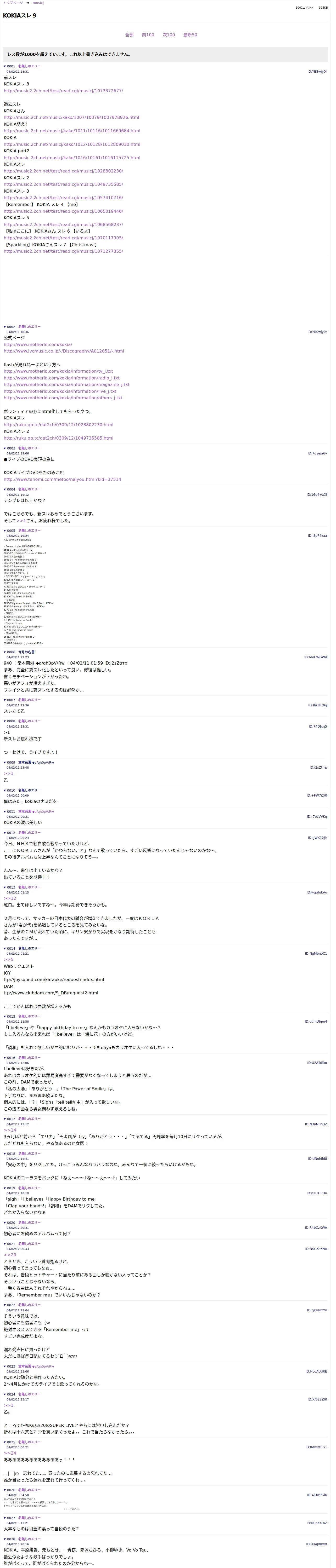Viewport: 336px width, 1568px height.
Task: Open the ▼ menu of post 0002
Action: pyautogui.click(x=5, y=327)
